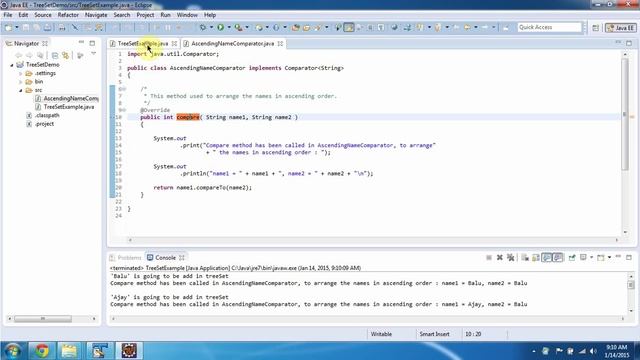
Task: Close the TreeSetExample.java tab
Action: tap(174, 43)
